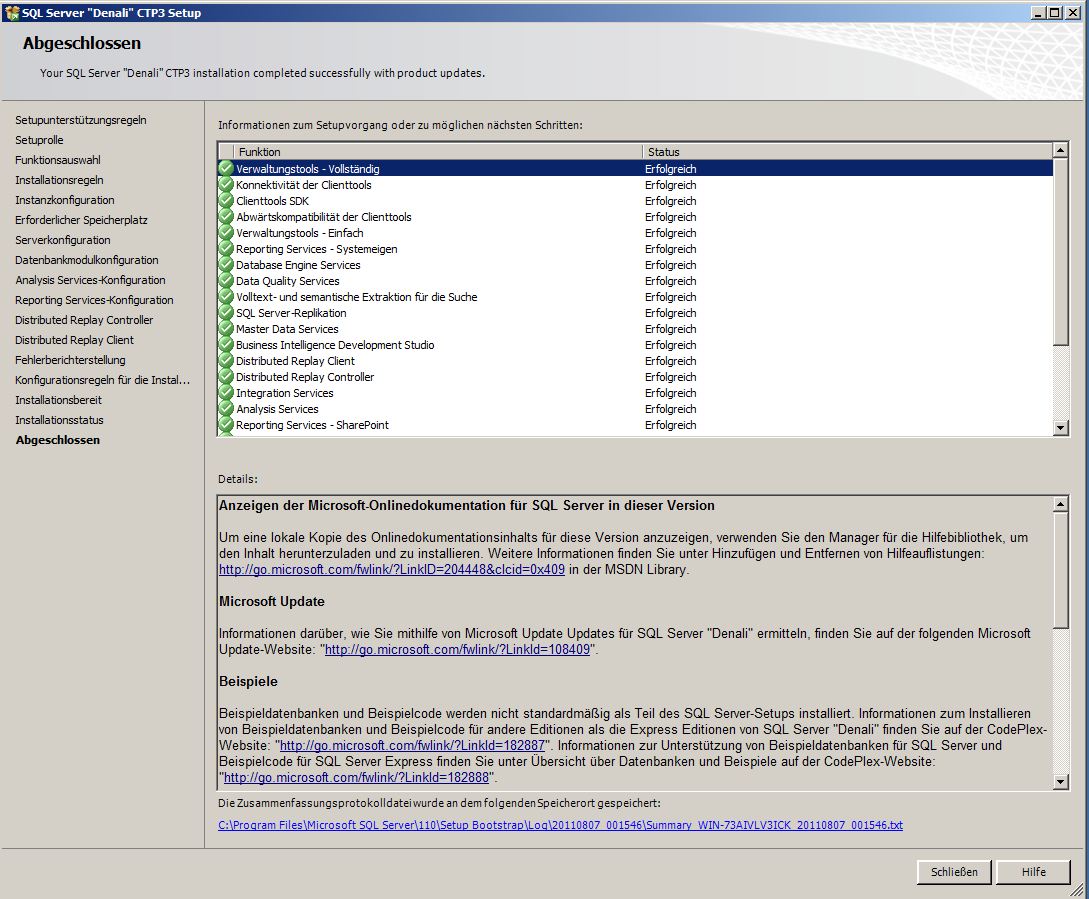Click green check icon for Verwaltungstools - Vollständig

click(226, 168)
